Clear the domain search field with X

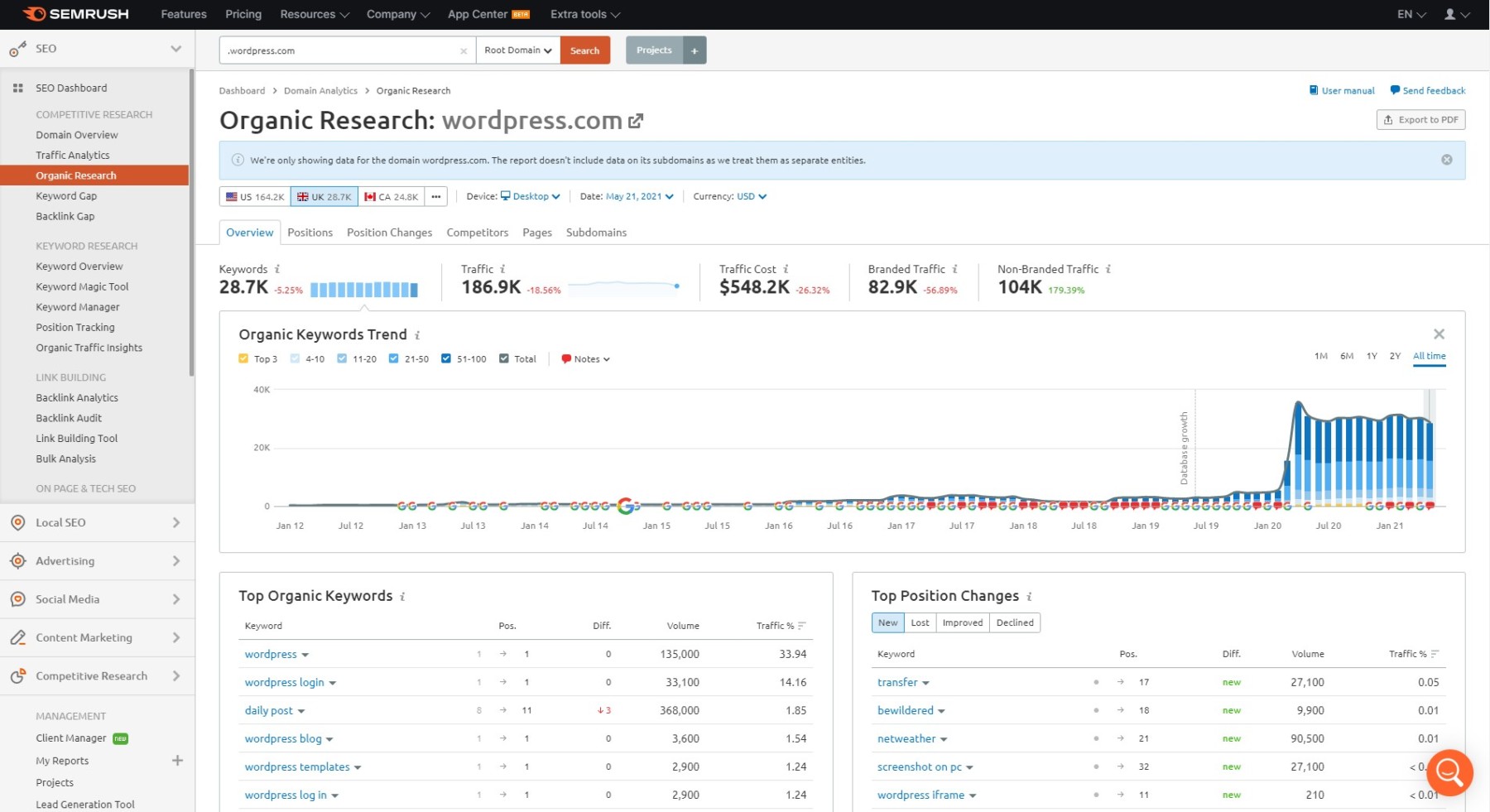[464, 50]
